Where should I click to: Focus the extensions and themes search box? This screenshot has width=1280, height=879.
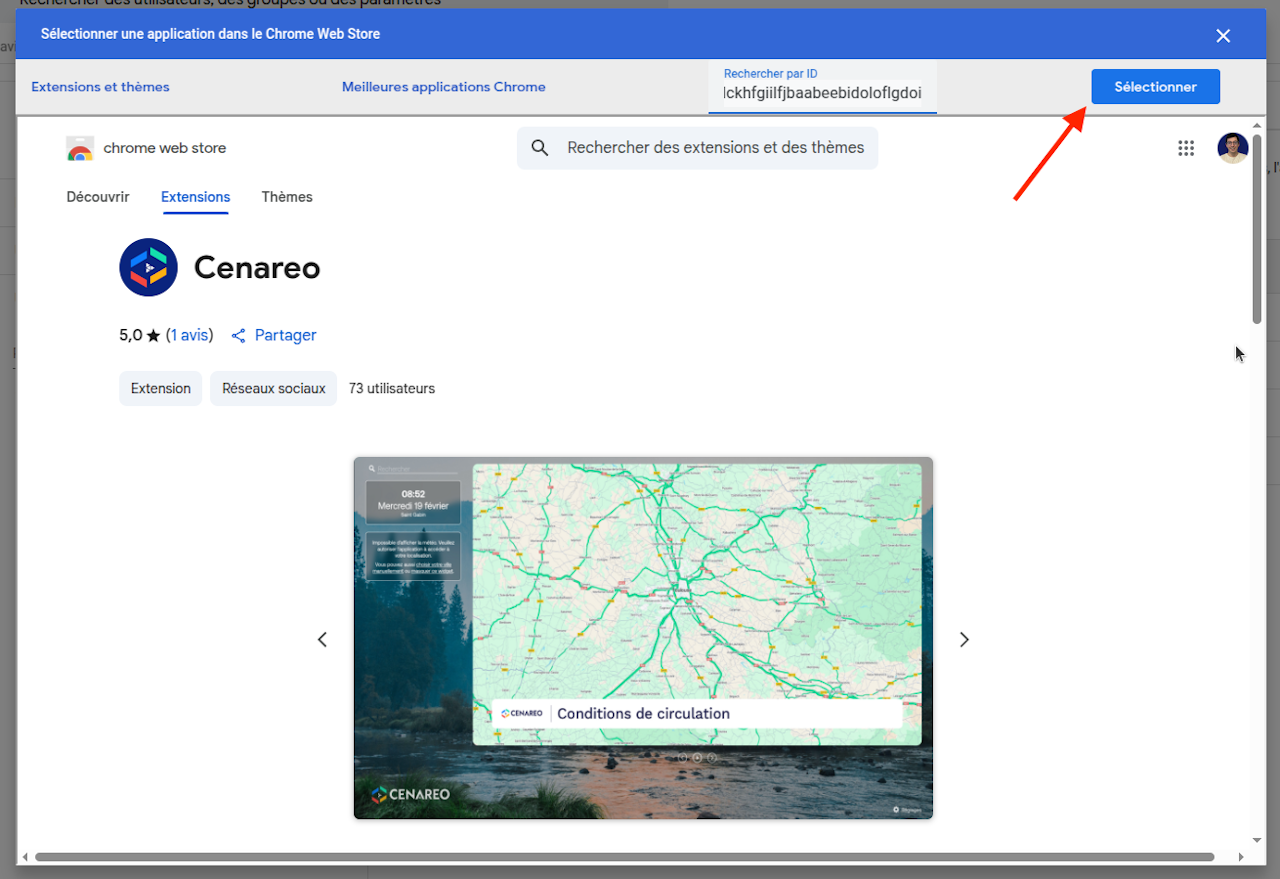(x=714, y=148)
